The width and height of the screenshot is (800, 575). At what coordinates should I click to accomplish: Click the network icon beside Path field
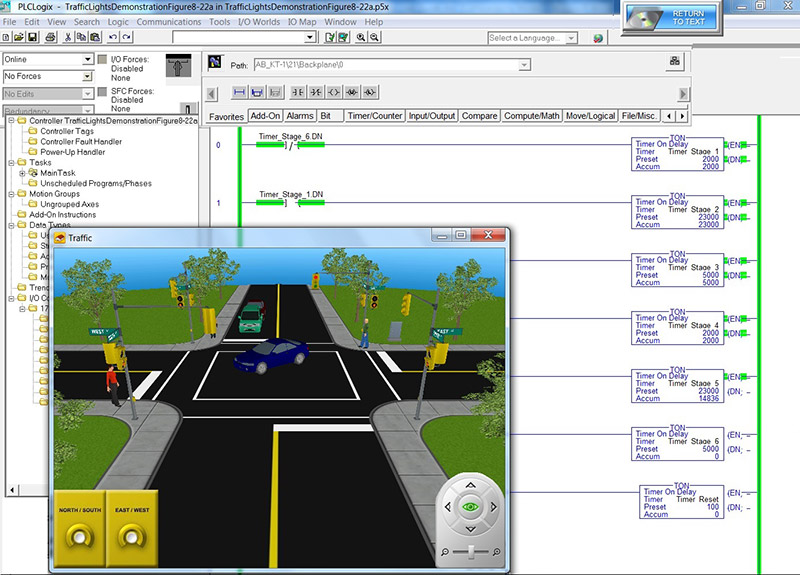pyautogui.click(x=675, y=62)
